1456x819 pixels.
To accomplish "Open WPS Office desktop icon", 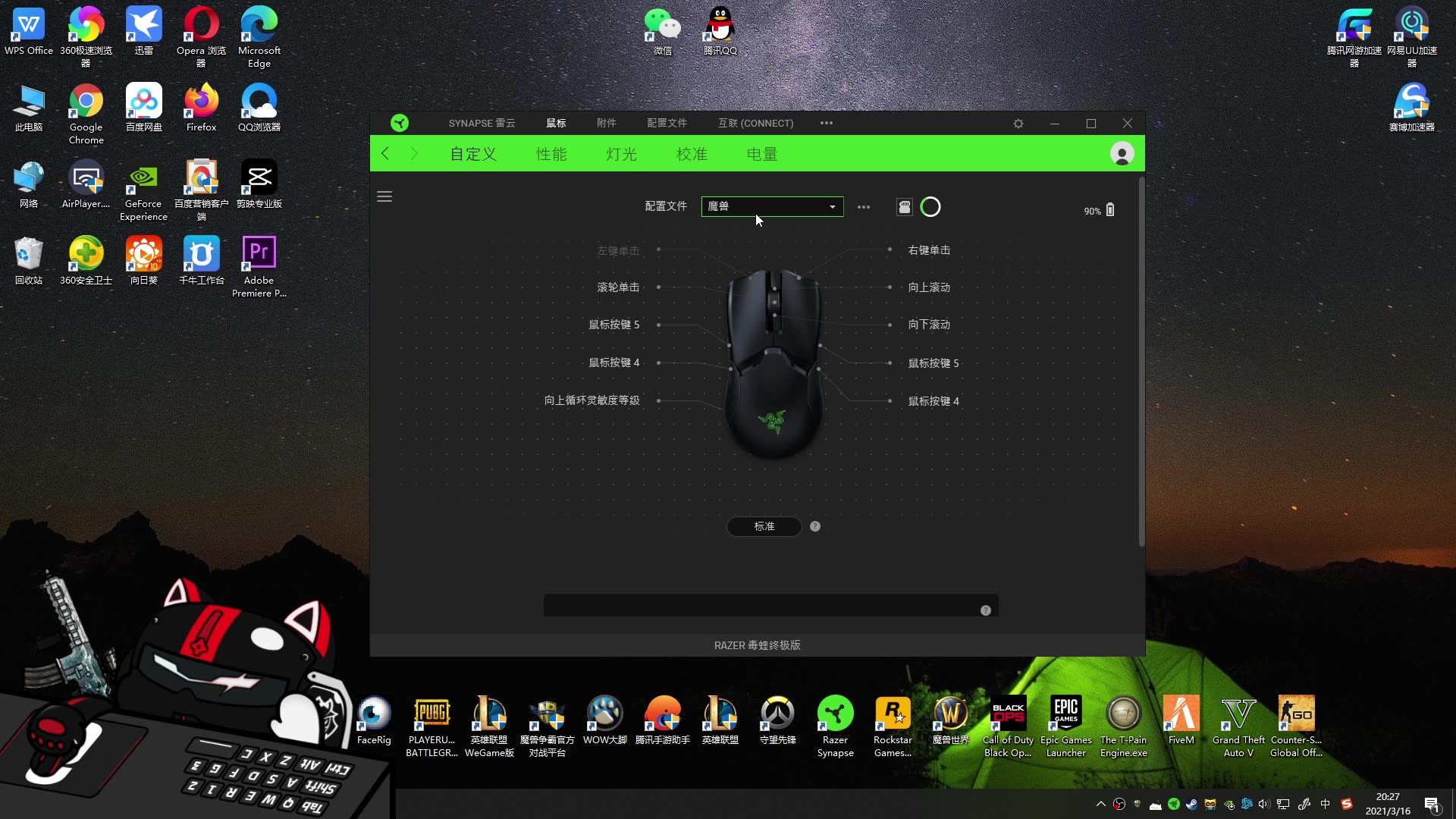I will coord(29,32).
